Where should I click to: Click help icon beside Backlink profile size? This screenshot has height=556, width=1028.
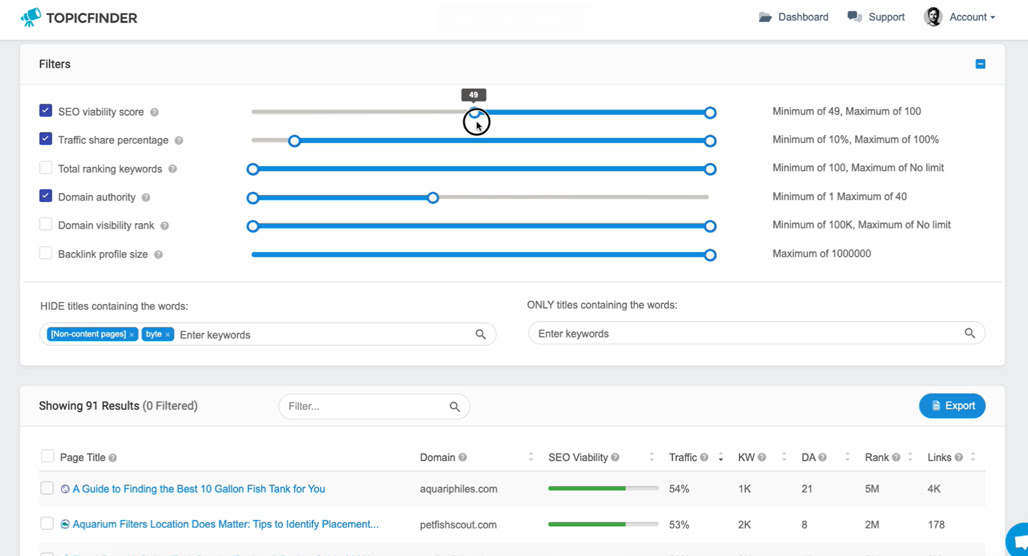[x=158, y=254]
